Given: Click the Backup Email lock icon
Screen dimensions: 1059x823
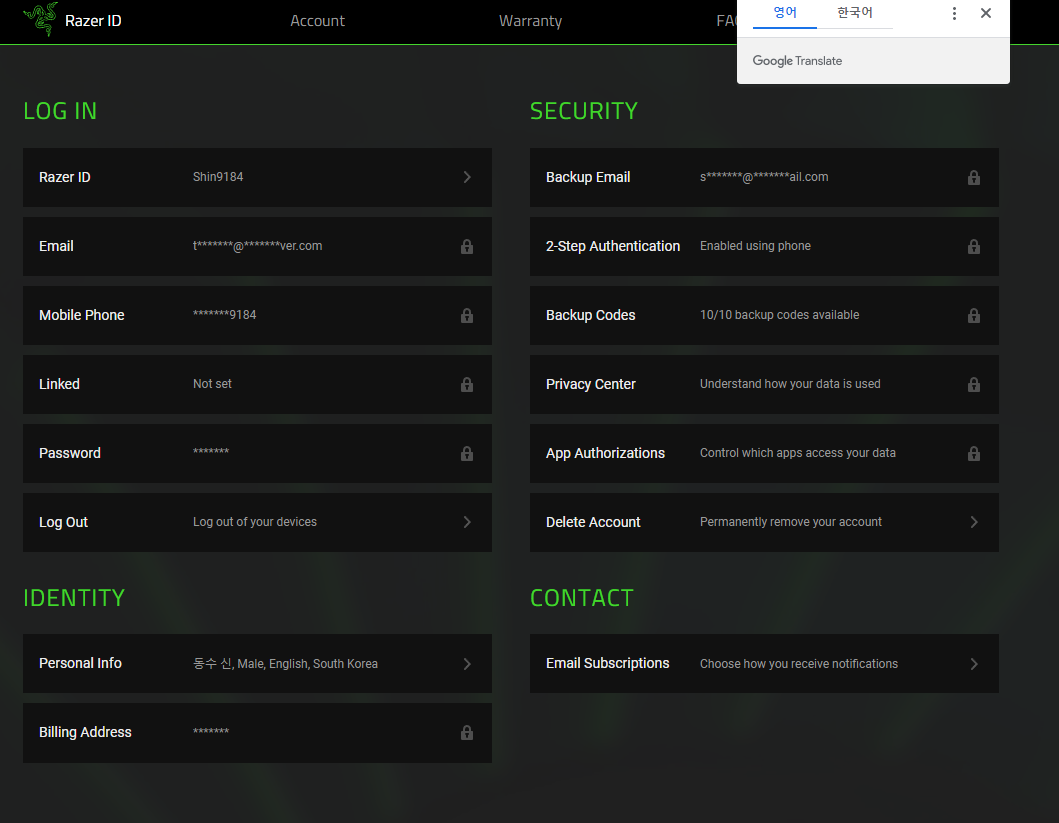Looking at the screenshot, I should tap(974, 178).
